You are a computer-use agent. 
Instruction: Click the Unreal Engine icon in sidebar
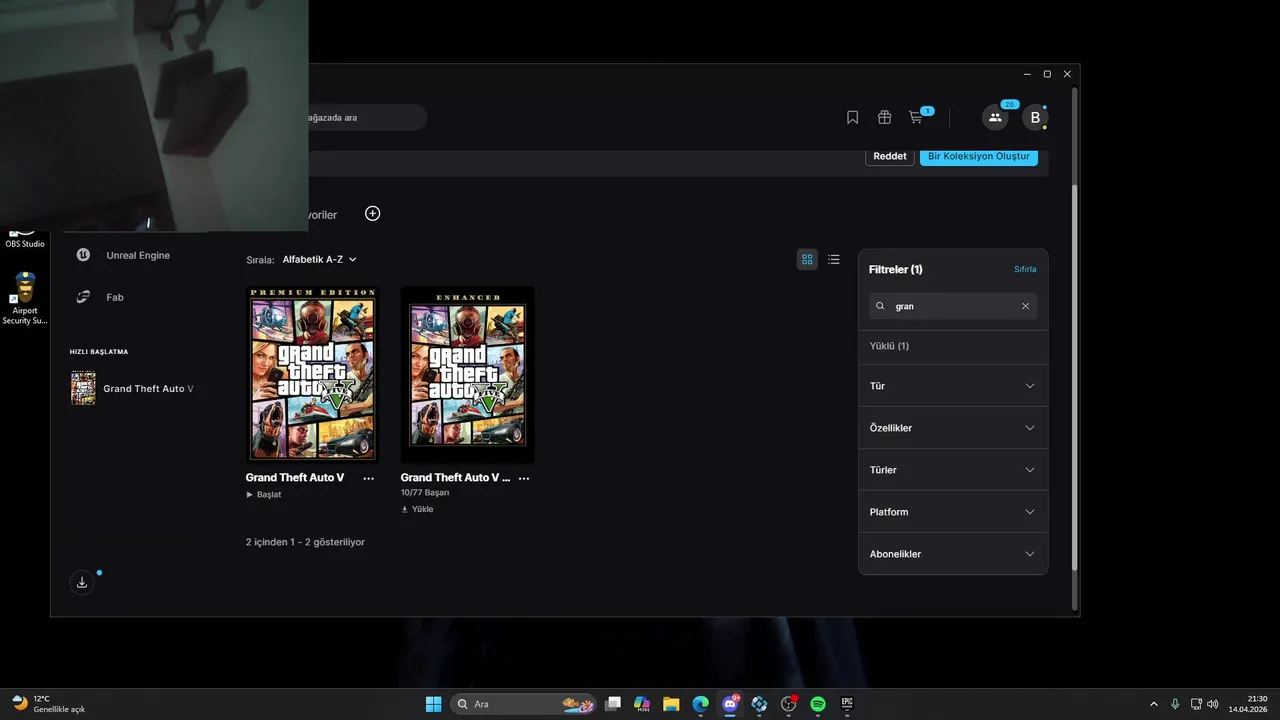click(x=84, y=255)
